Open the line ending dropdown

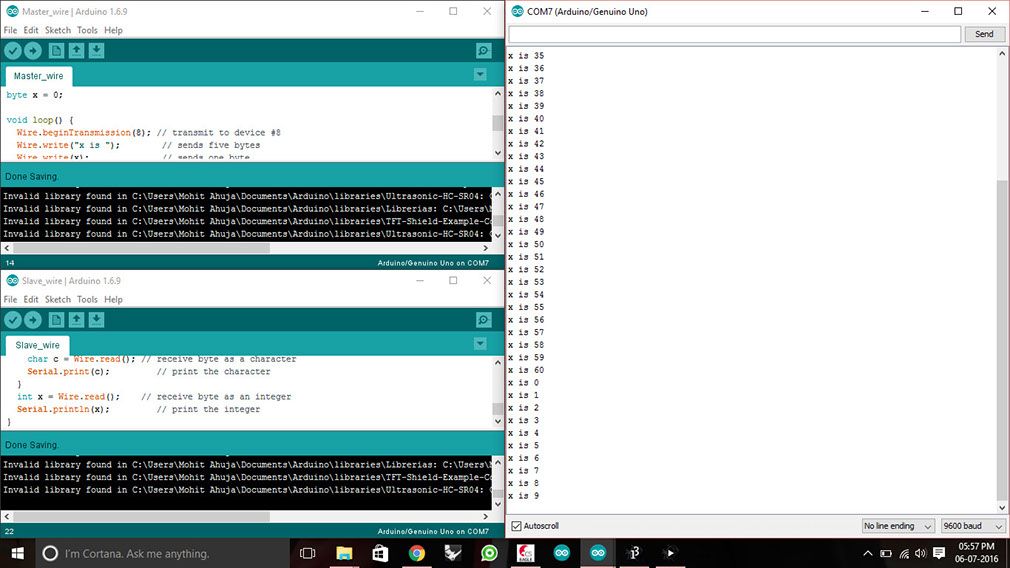898,526
